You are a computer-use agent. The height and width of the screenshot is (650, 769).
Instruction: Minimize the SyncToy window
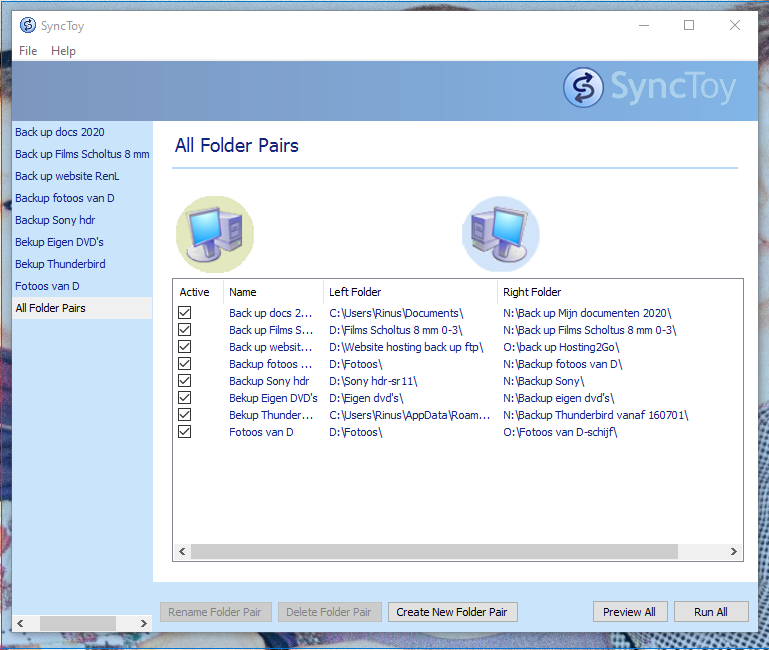644,25
